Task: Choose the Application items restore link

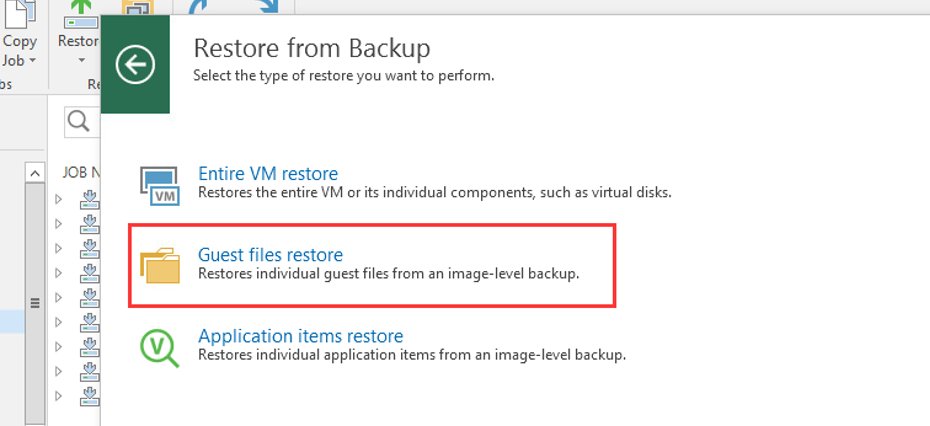Action: pos(300,336)
